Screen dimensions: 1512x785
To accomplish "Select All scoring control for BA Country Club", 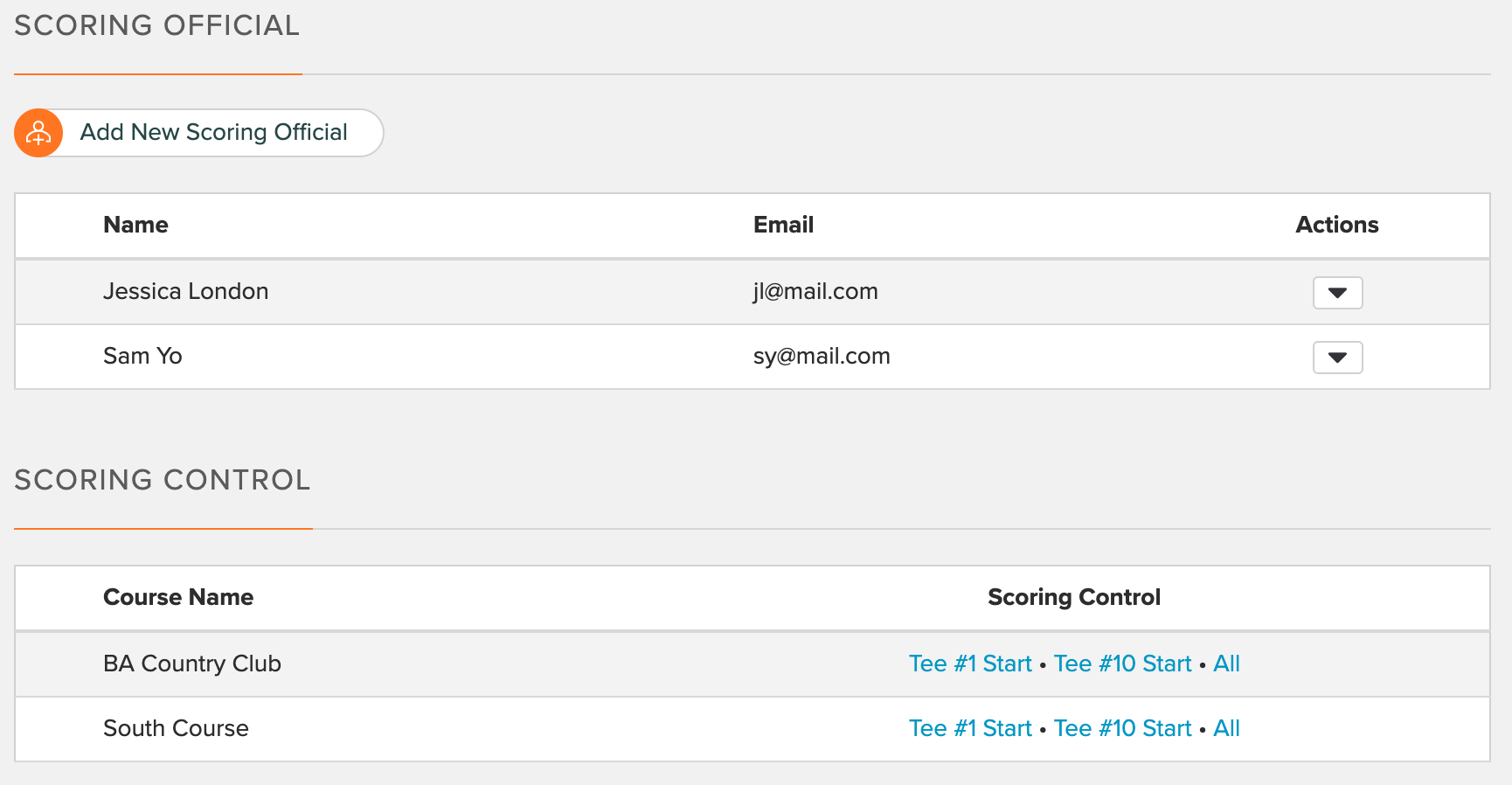I will coord(1226,663).
